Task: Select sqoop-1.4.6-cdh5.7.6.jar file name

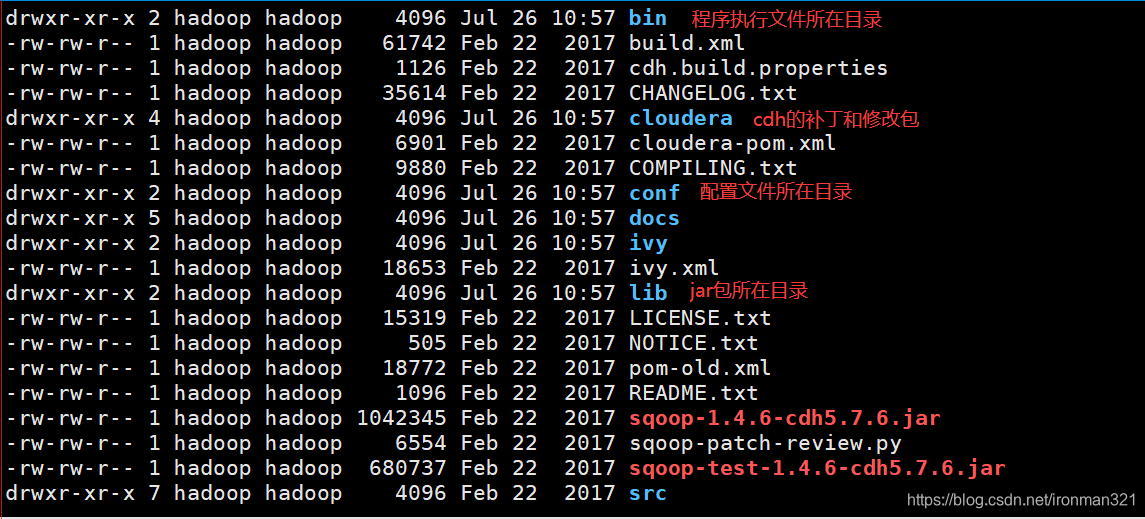Action: click(784, 419)
